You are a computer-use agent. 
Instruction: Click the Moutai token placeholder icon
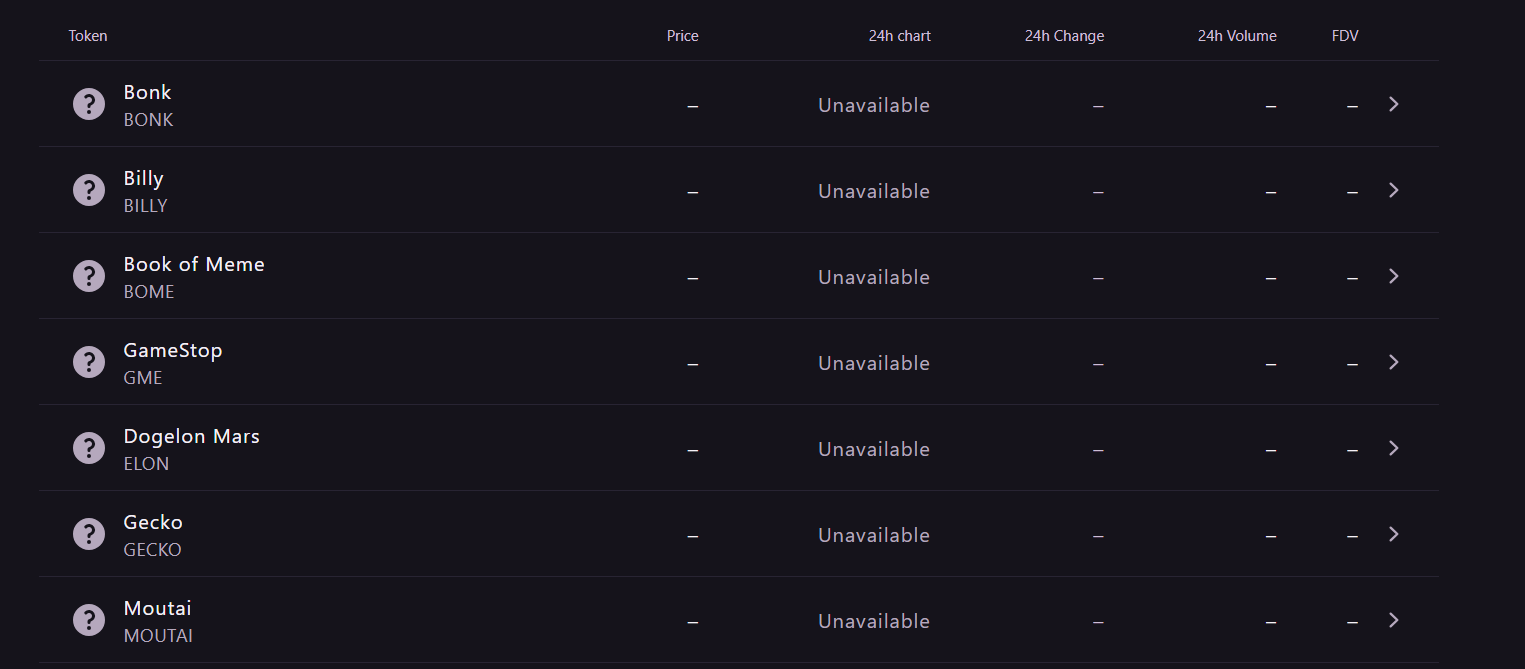pos(89,620)
